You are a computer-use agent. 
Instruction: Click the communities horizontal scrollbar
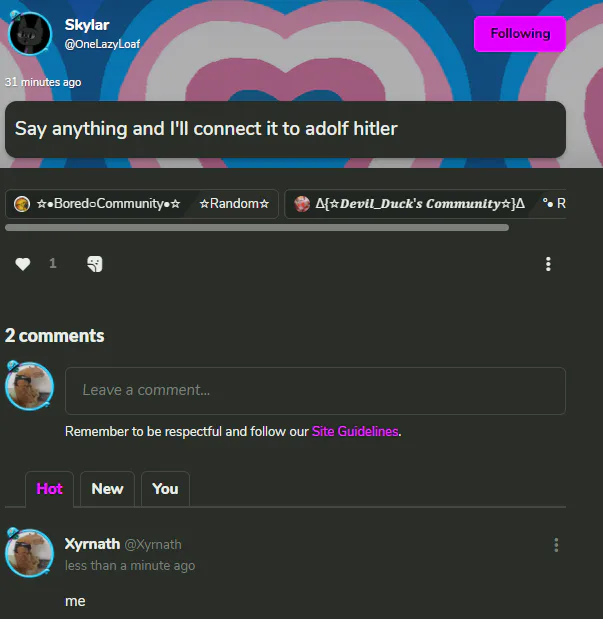pos(257,227)
